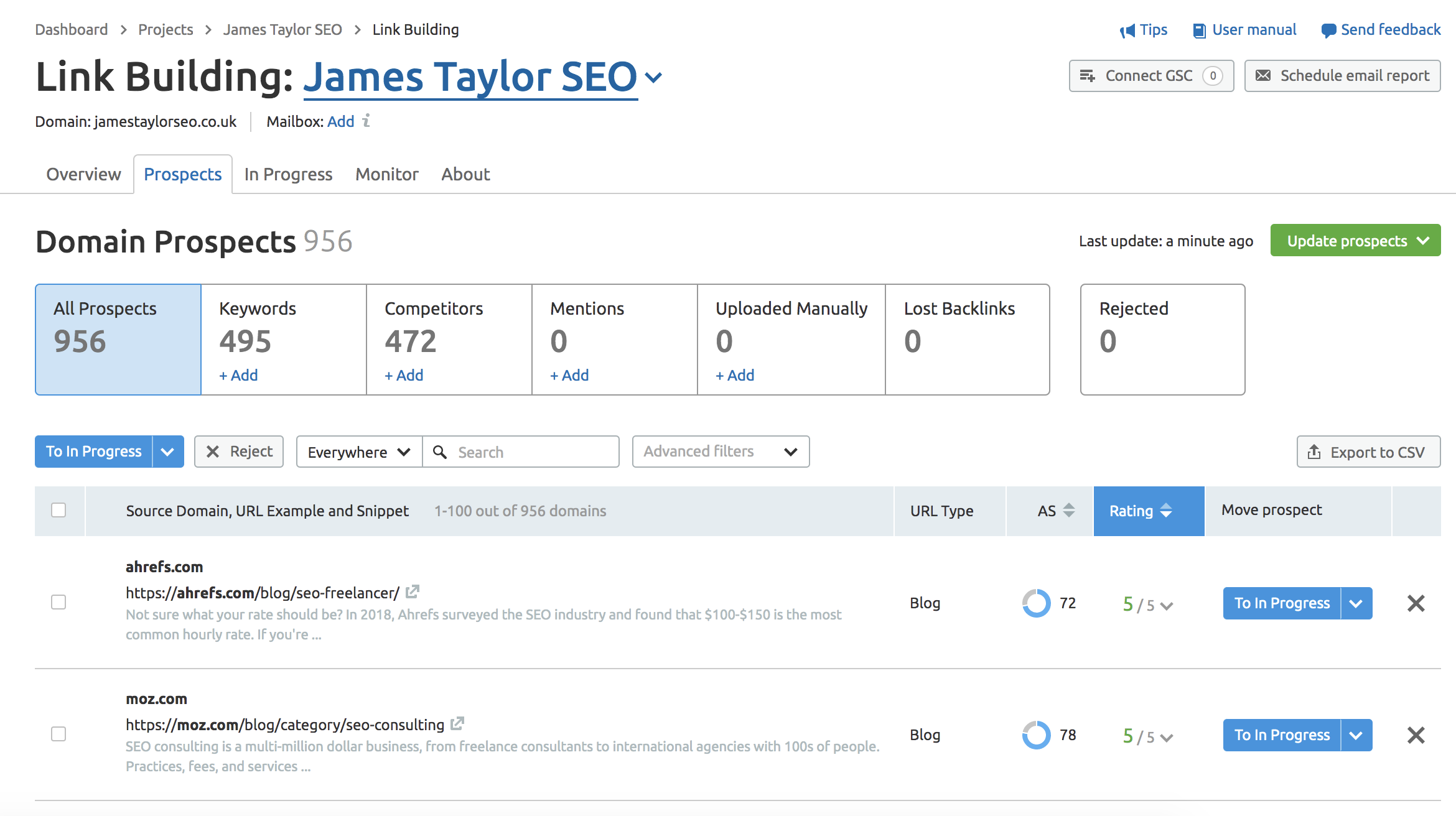Select the Uploaded Manually card
Viewport: 1456px width, 816px height.
coord(791,340)
